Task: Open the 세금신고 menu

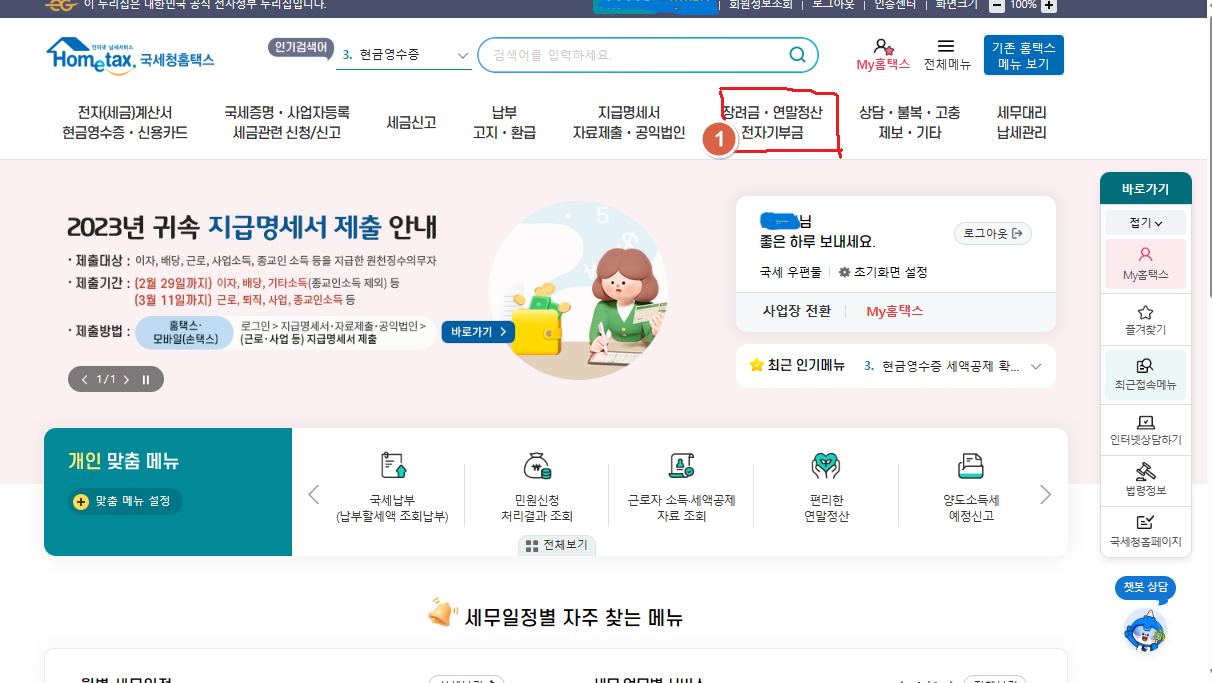Action: click(411, 122)
